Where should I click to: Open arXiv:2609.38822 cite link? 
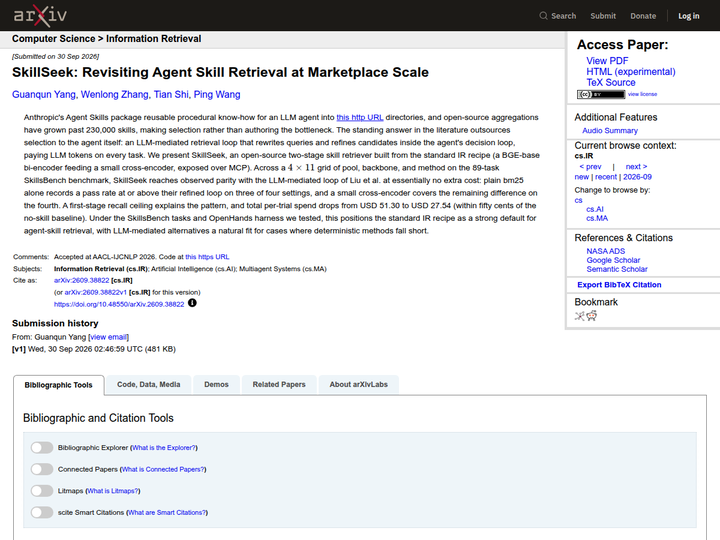[x=81, y=280]
